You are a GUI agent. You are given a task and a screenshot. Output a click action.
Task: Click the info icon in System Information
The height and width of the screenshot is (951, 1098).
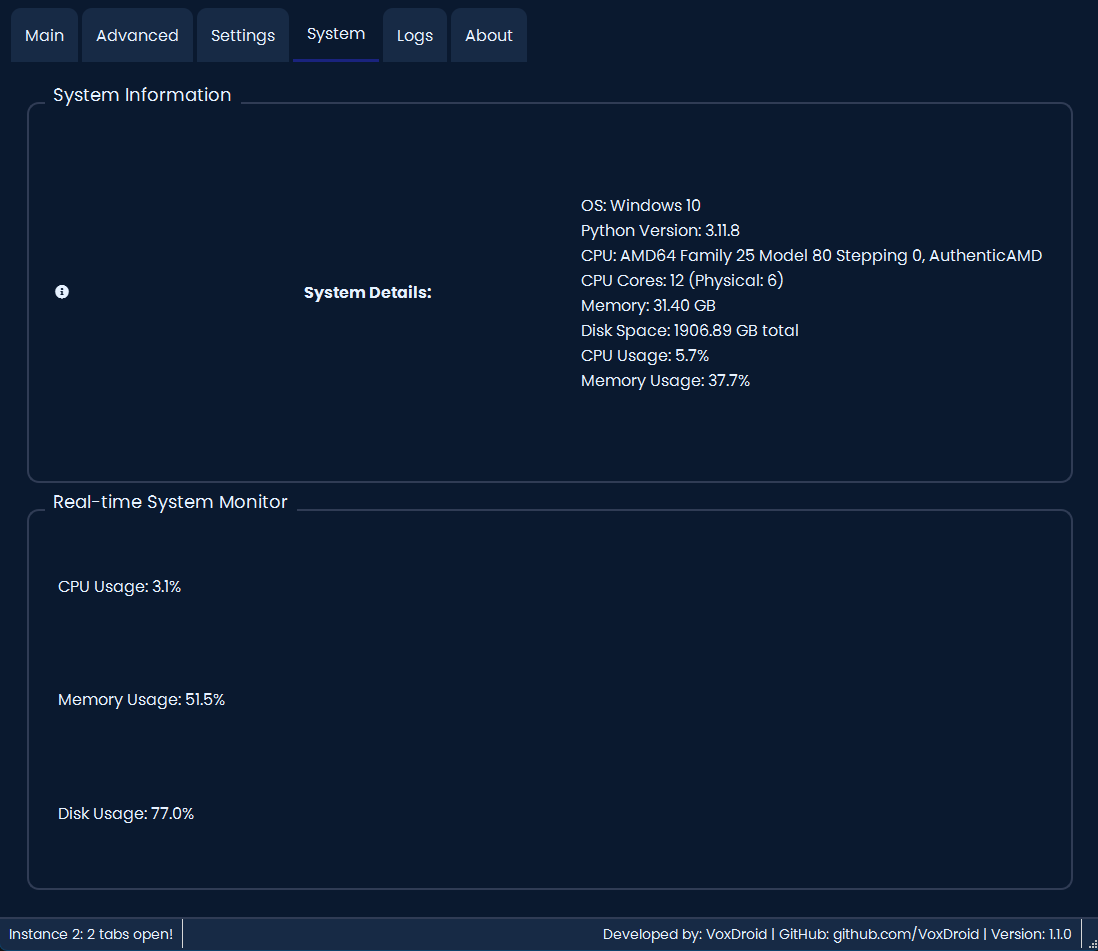[62, 291]
